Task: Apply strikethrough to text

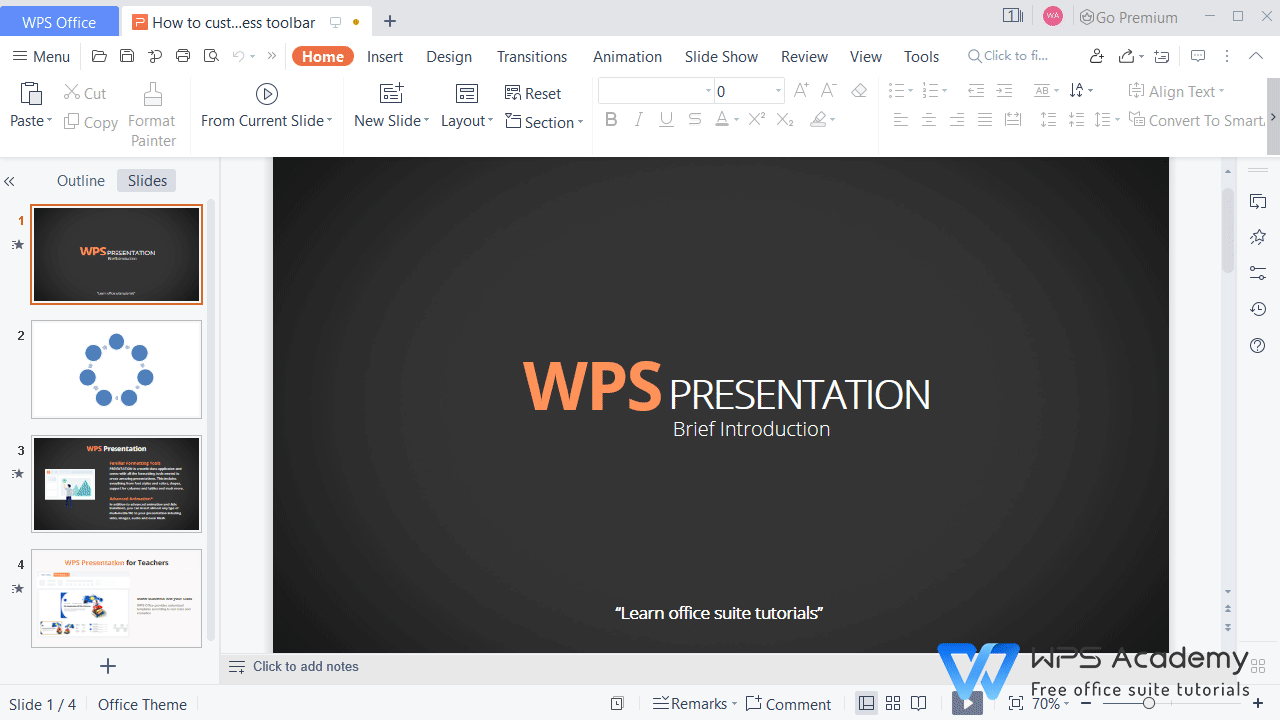Action: click(x=694, y=119)
